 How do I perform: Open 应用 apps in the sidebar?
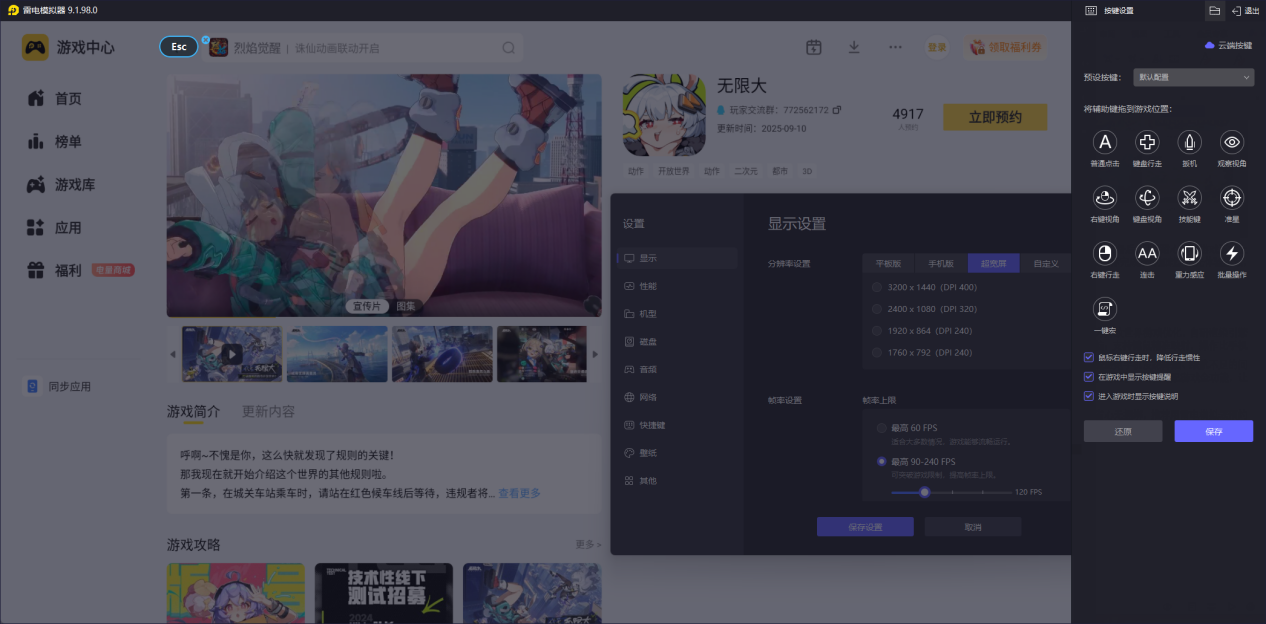(56, 228)
